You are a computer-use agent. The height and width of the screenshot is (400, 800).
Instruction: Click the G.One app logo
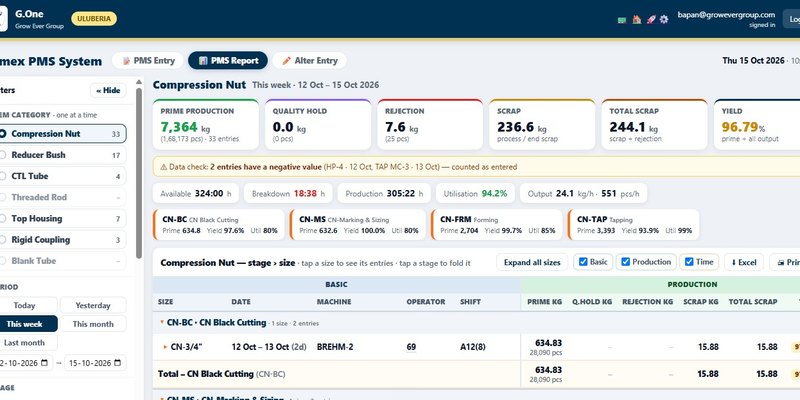coord(3,19)
